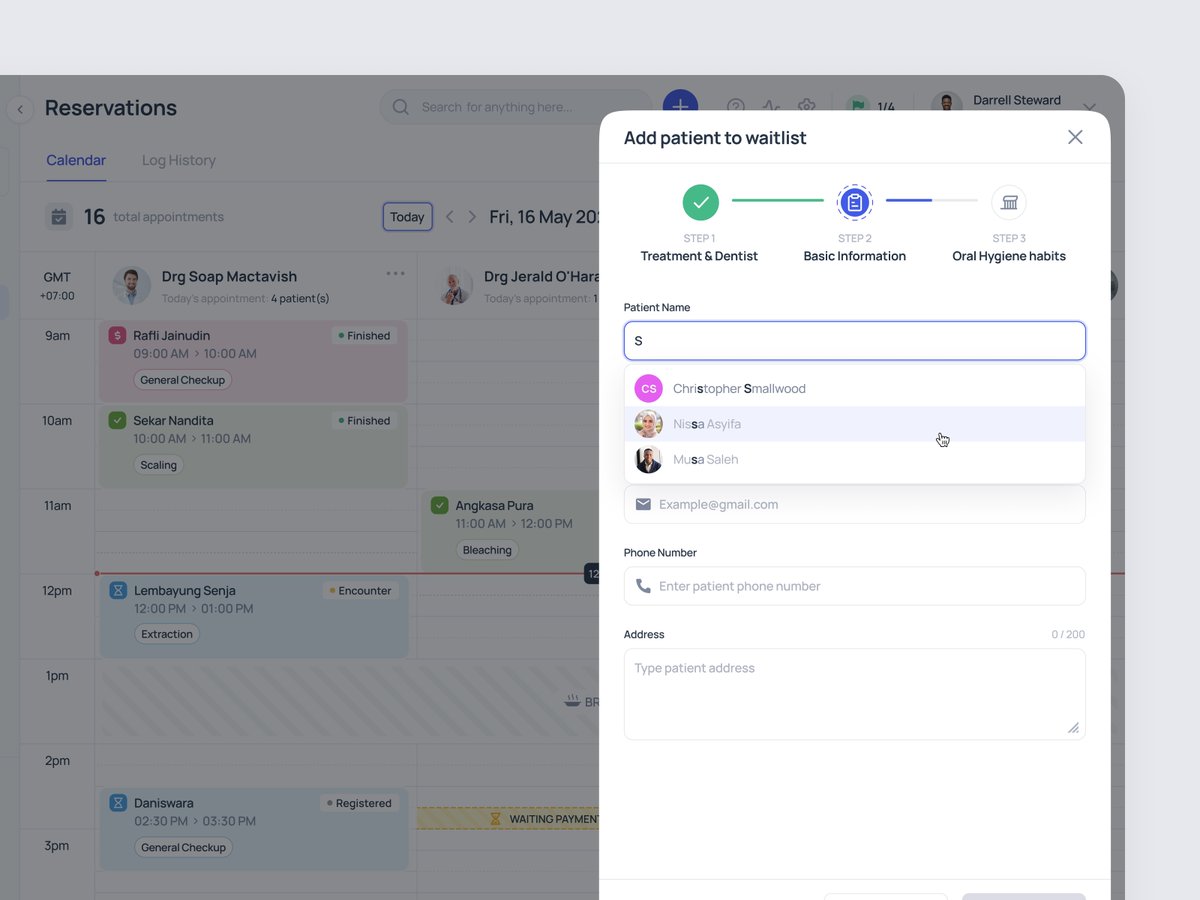Viewport: 1200px width, 900px height.
Task: Expand the Darrell Steward profile dropdown arrow
Action: click(x=1090, y=108)
